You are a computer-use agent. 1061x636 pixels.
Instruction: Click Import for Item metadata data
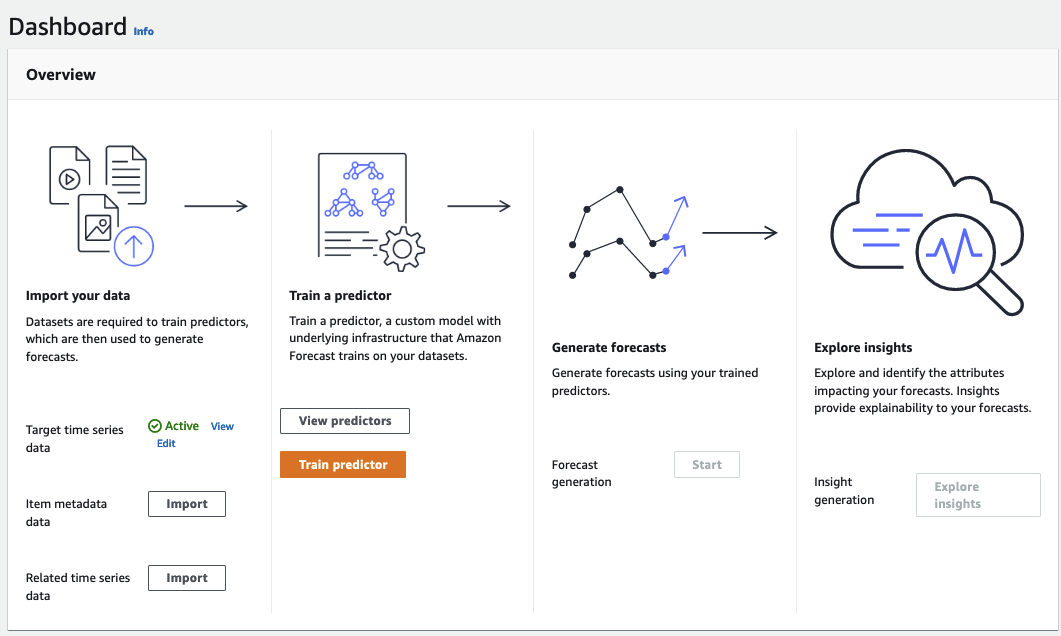pyautogui.click(x=186, y=503)
